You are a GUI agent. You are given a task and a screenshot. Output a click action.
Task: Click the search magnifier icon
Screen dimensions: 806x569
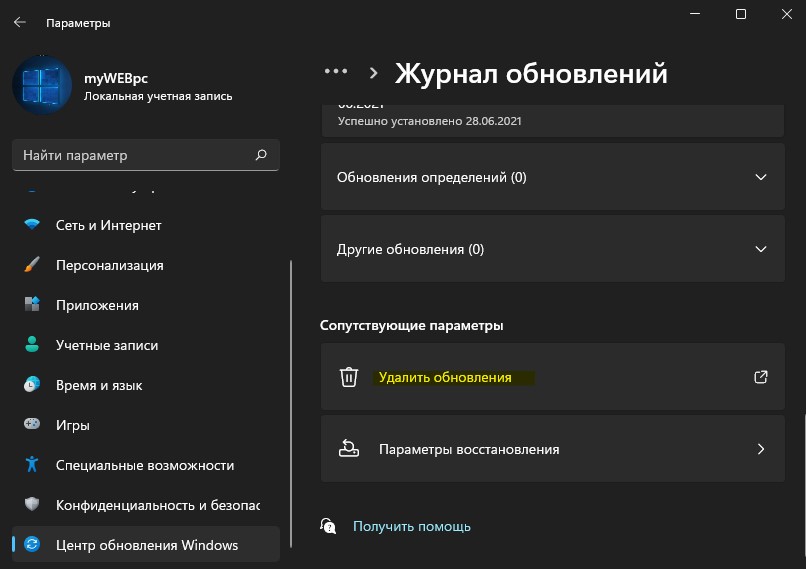[x=261, y=155]
